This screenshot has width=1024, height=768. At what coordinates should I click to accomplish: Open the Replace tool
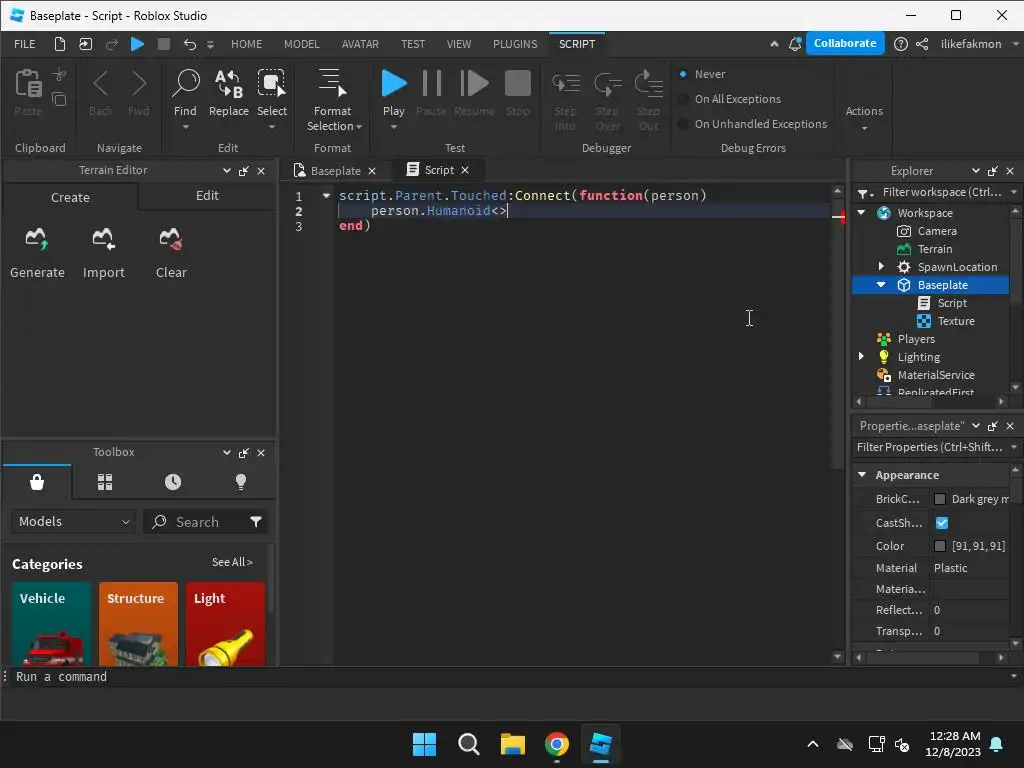[229, 93]
